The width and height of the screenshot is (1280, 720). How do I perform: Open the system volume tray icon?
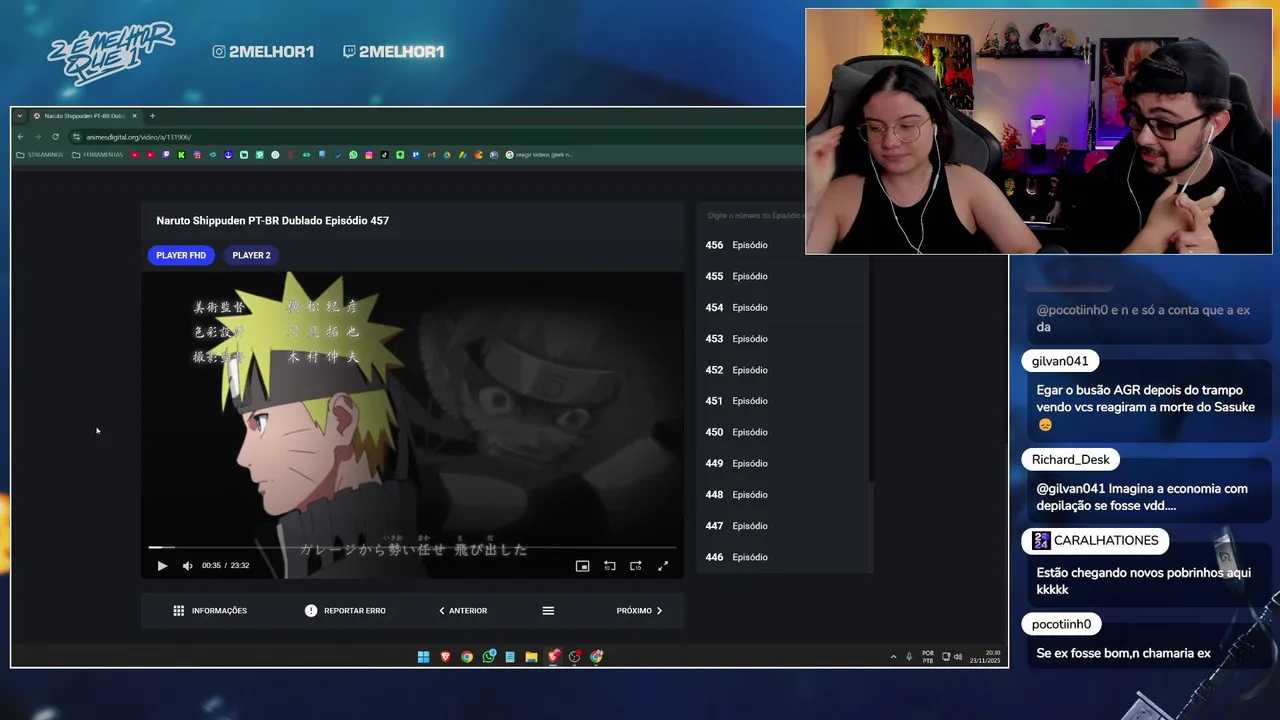[959, 657]
